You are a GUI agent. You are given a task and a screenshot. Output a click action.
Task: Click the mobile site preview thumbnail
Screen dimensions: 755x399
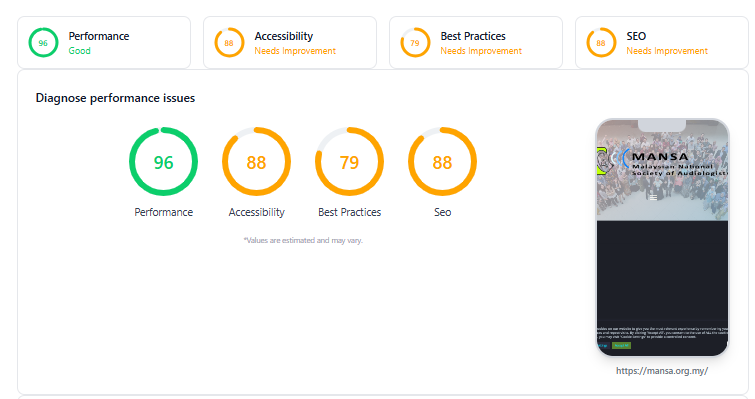663,238
